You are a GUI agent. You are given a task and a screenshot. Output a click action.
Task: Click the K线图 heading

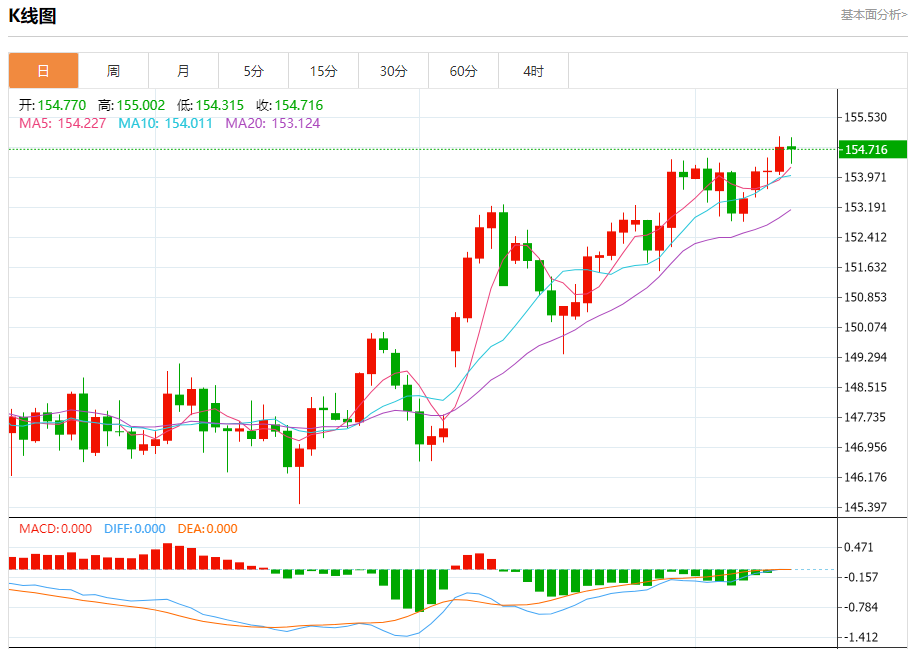tap(32, 16)
